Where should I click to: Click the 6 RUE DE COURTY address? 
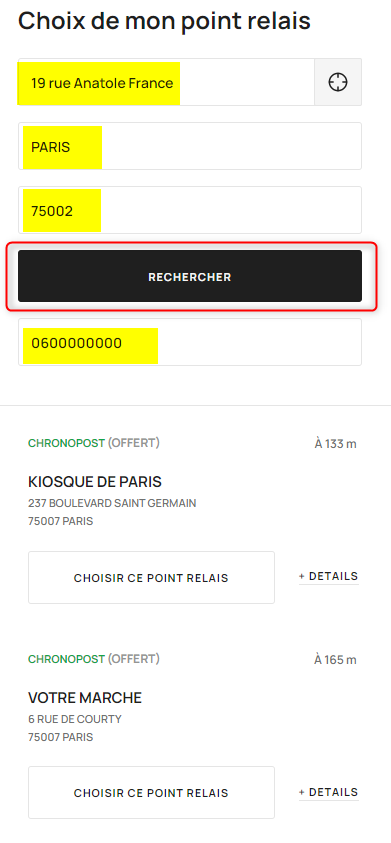[x=75, y=719]
